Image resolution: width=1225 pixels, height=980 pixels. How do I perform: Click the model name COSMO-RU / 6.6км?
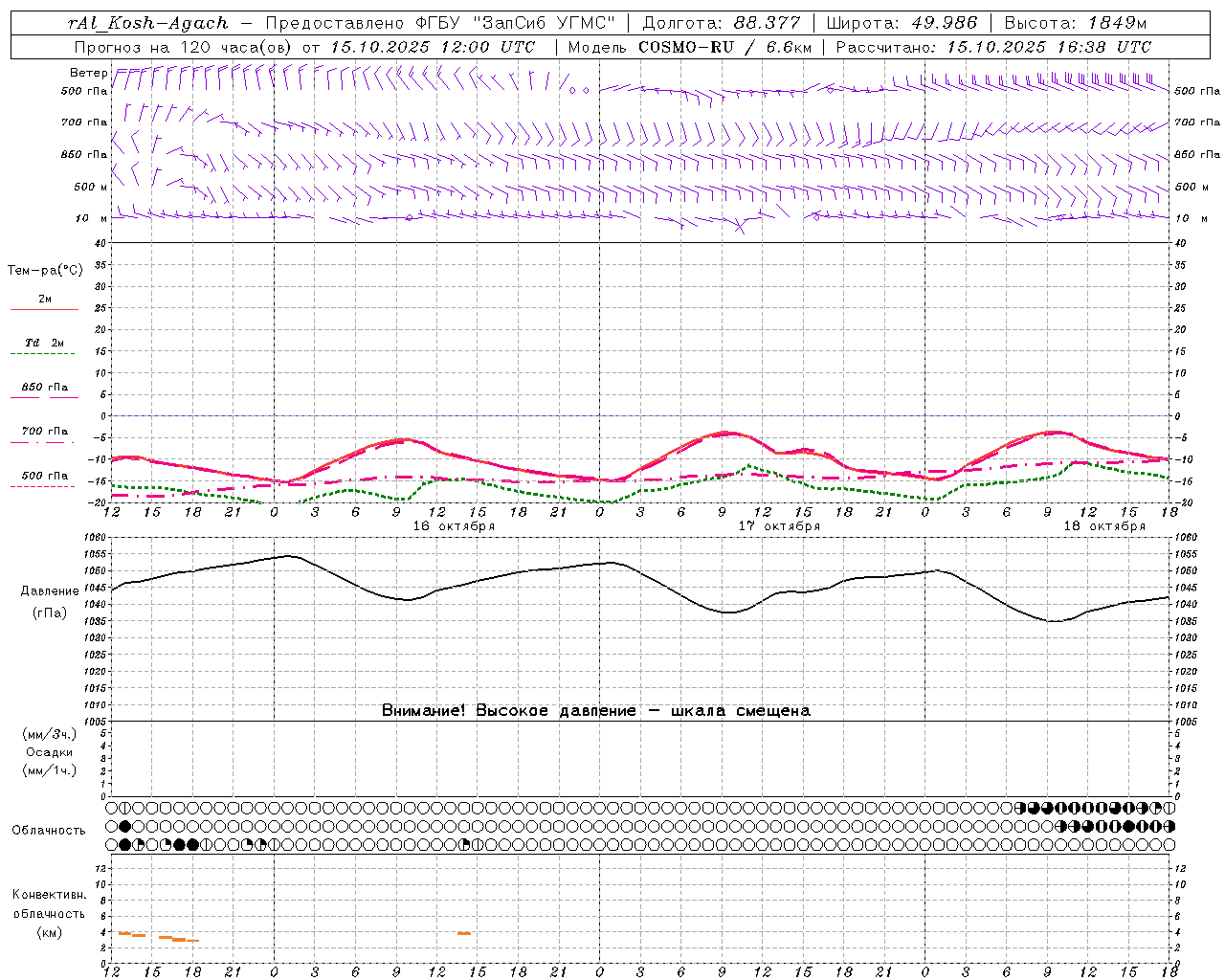click(x=724, y=47)
